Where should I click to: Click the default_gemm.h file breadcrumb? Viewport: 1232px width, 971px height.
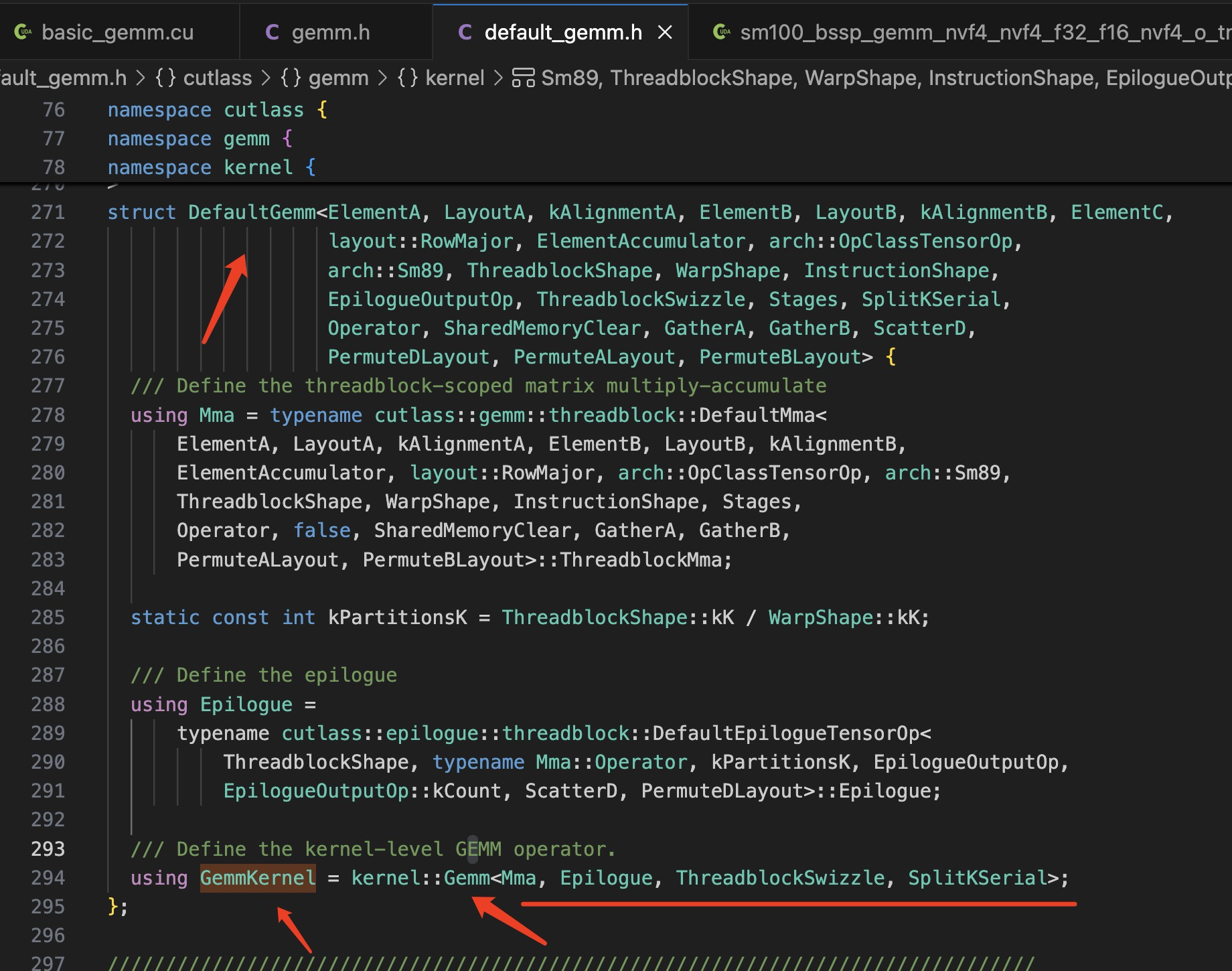(64, 78)
